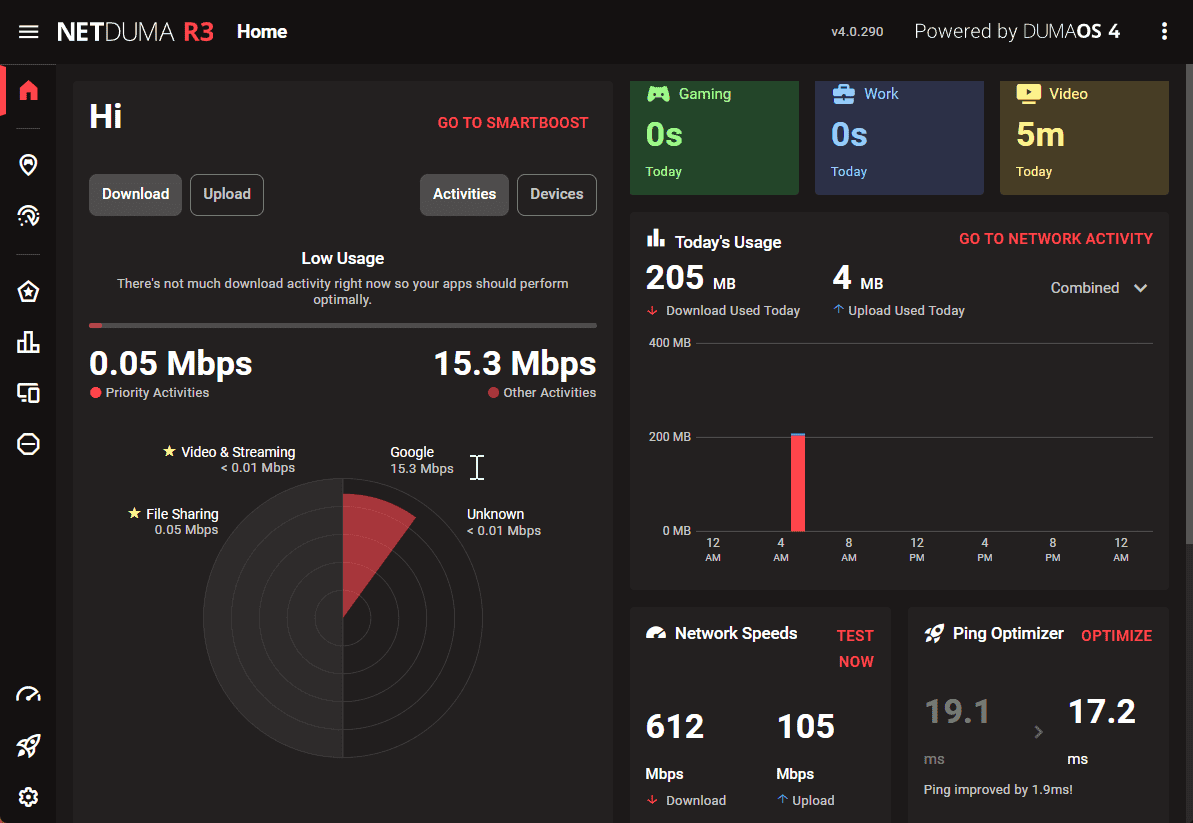Open Settings via the gear icon
Viewport: 1193px width, 823px height.
point(28,796)
